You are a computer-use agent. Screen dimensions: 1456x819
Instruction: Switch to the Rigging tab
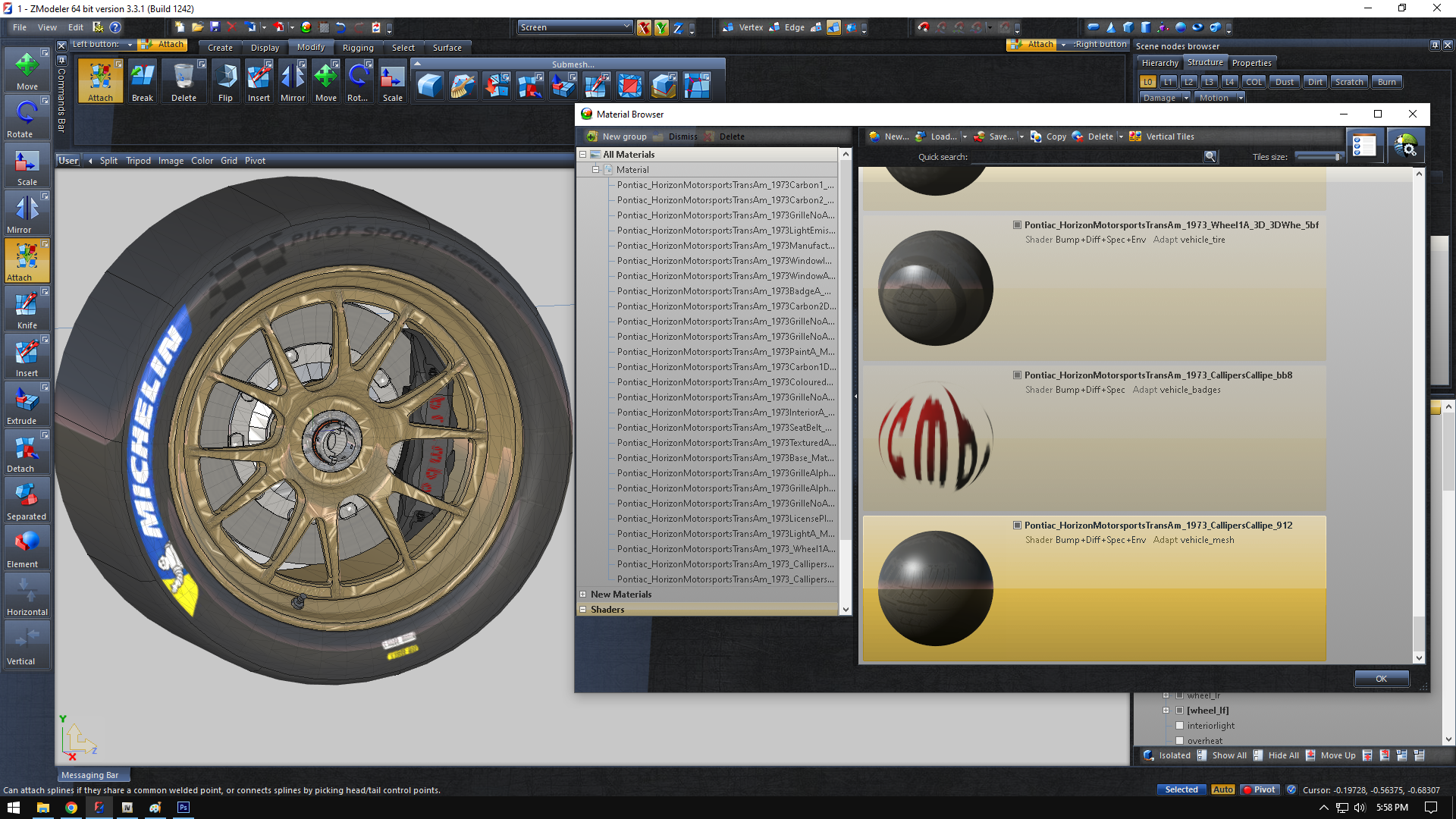[x=358, y=48]
